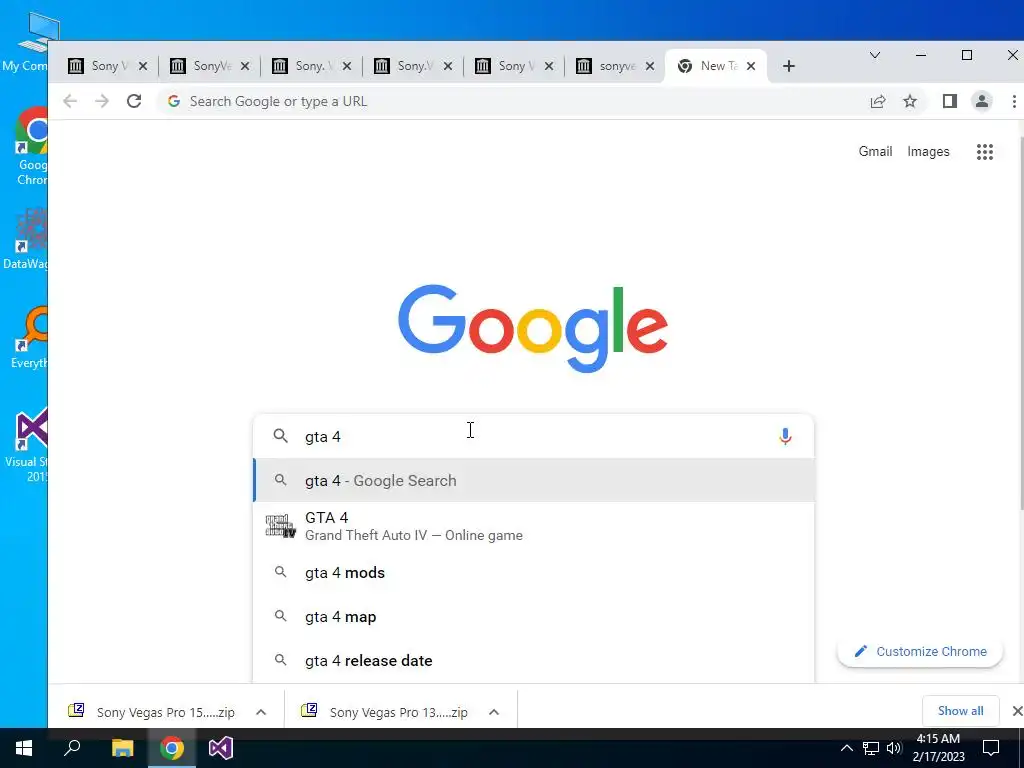
Task: Open the Chrome profile avatar
Action: pyautogui.click(x=982, y=101)
